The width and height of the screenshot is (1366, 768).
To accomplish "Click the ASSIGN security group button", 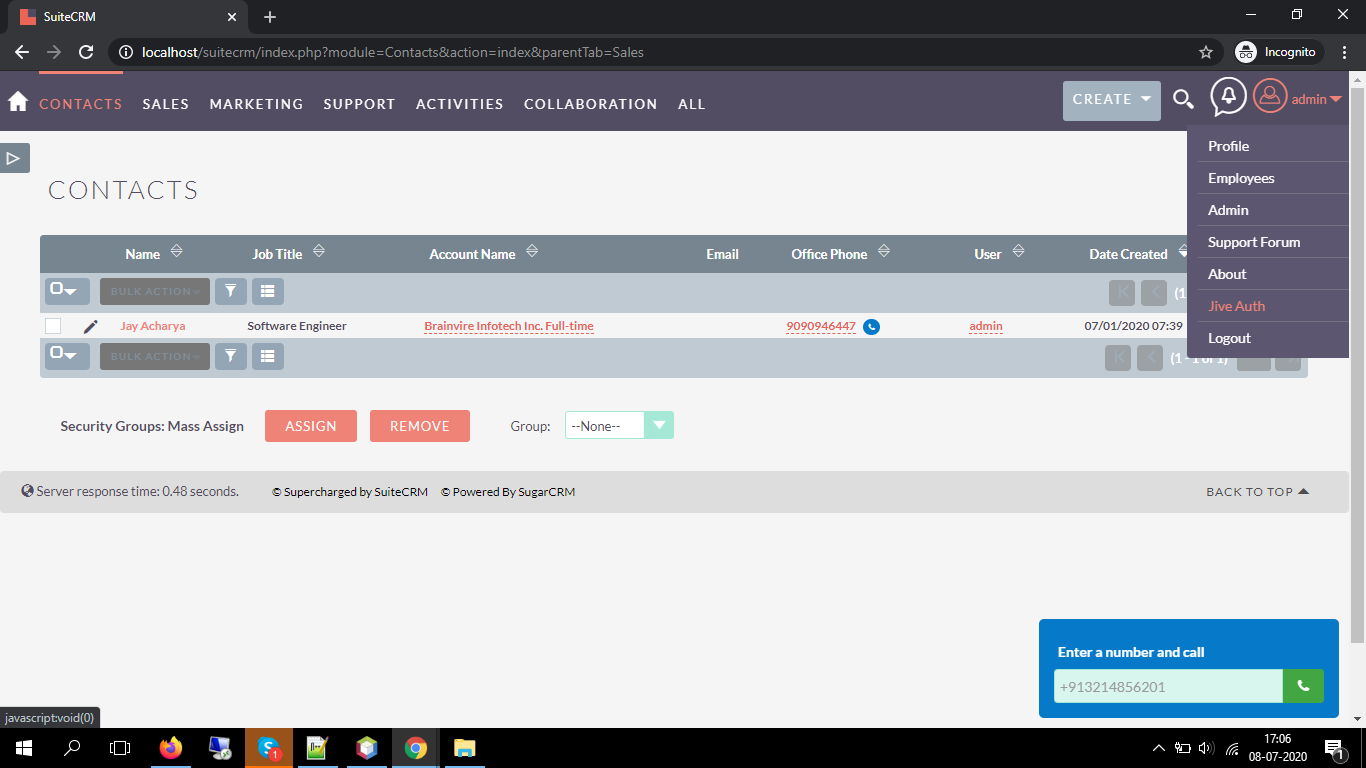I will click(x=311, y=426).
